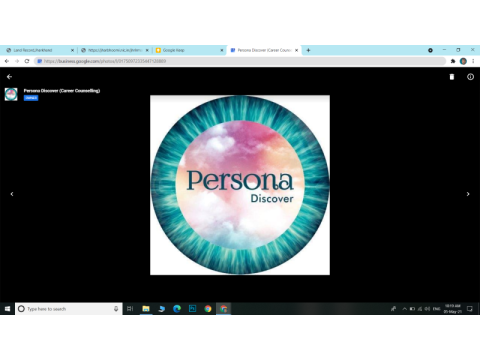Open the Chrome three-dot menu
The height and width of the screenshot is (360, 480).
(473, 61)
